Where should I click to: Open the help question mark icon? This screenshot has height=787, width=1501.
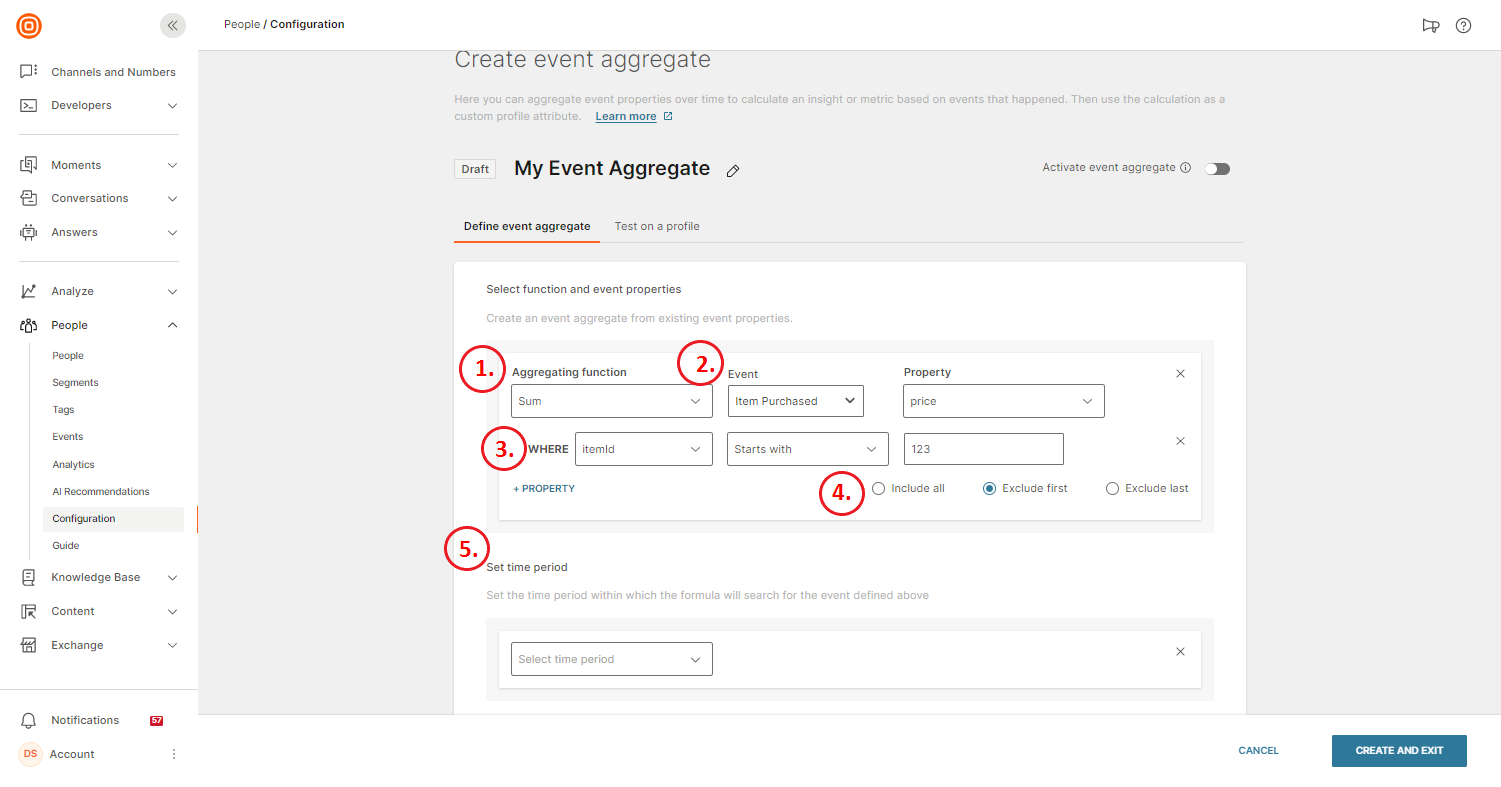[1463, 26]
